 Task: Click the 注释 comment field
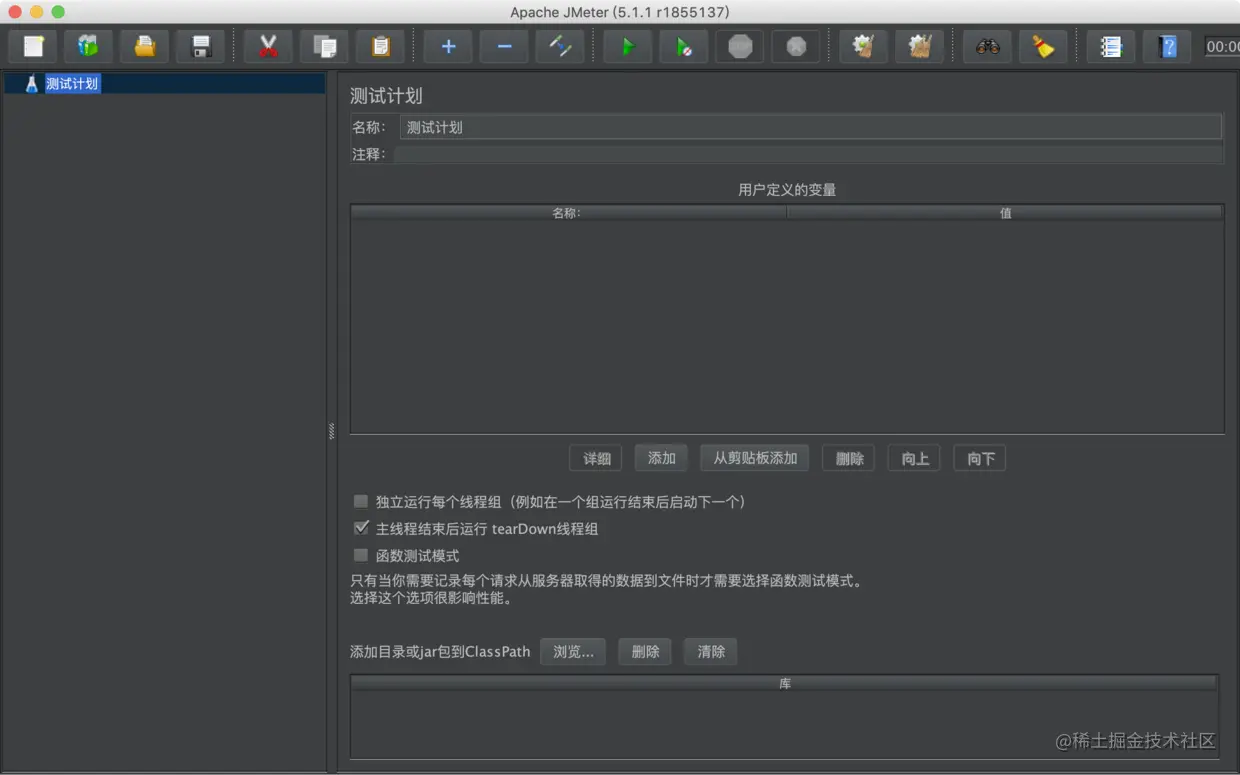808,154
